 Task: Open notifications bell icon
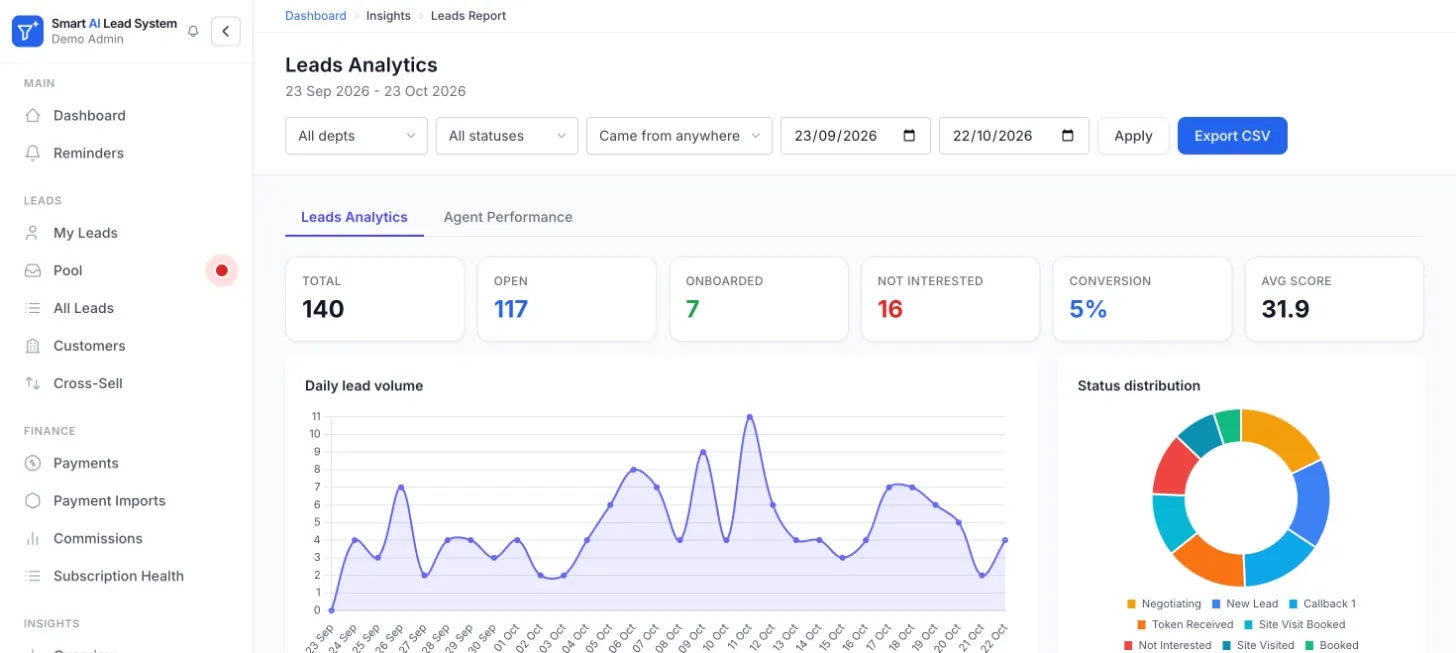coord(193,32)
